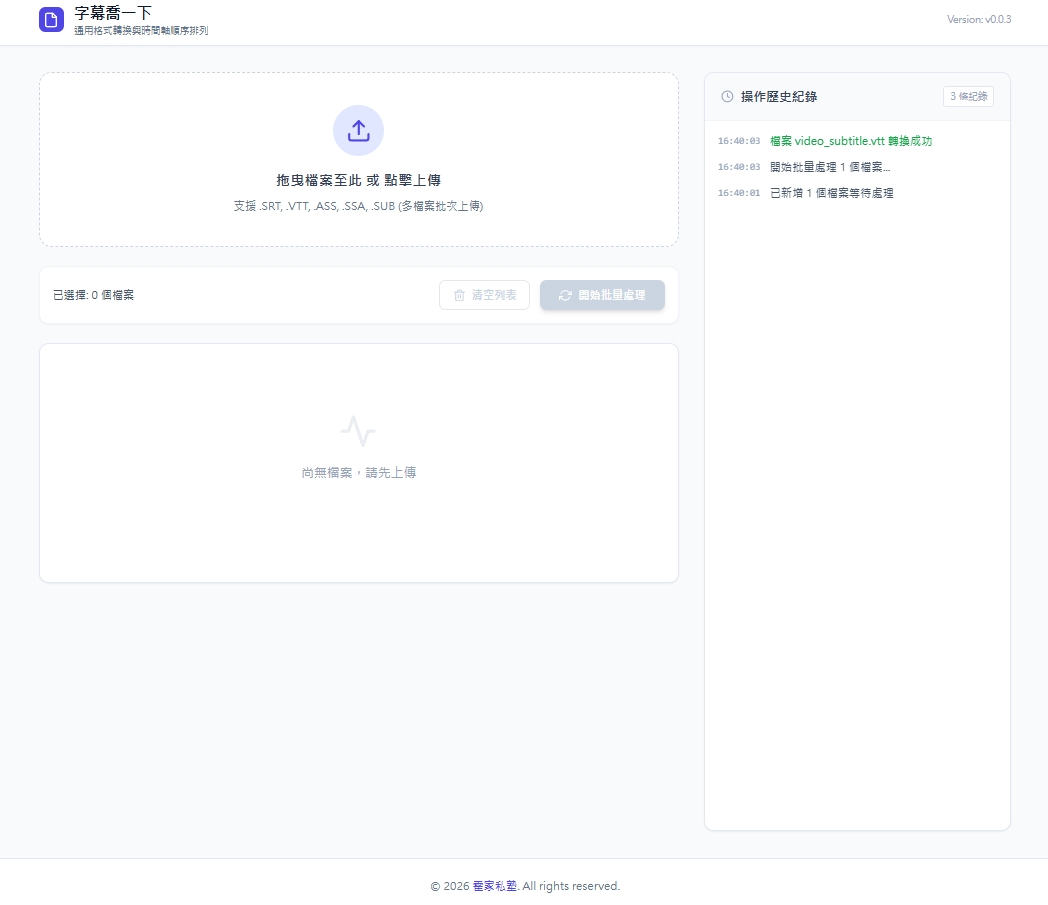
Task: Click the refresh icon in 開始批量處理
Action: (x=565, y=295)
